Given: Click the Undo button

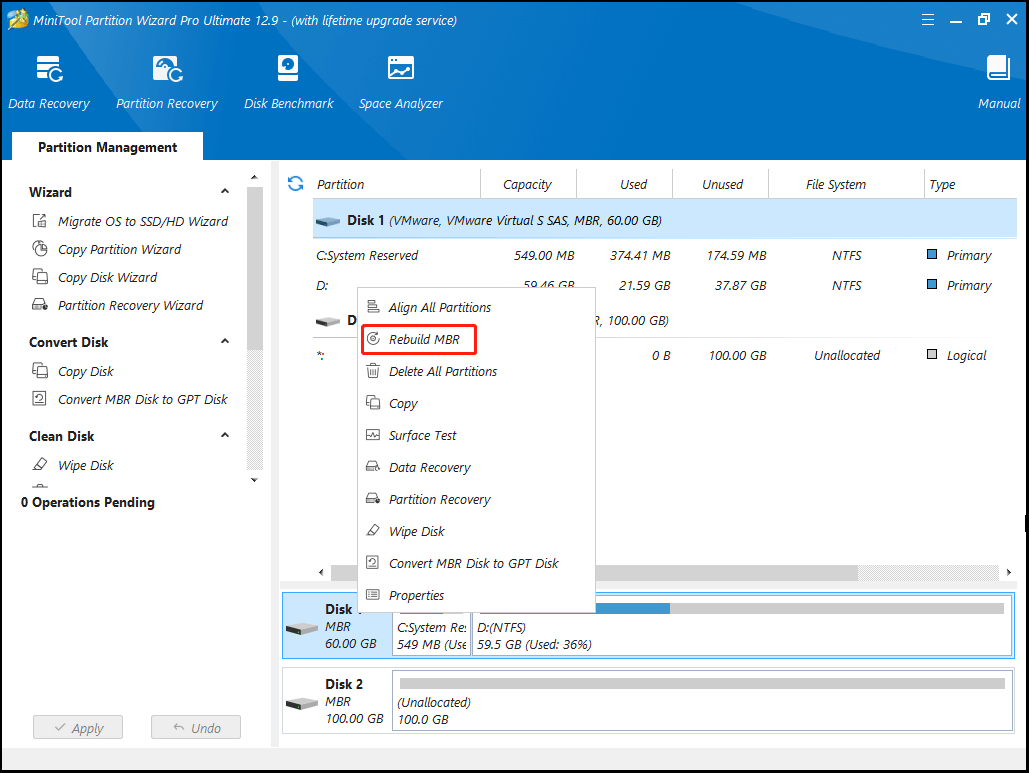Looking at the screenshot, I should tap(196, 727).
